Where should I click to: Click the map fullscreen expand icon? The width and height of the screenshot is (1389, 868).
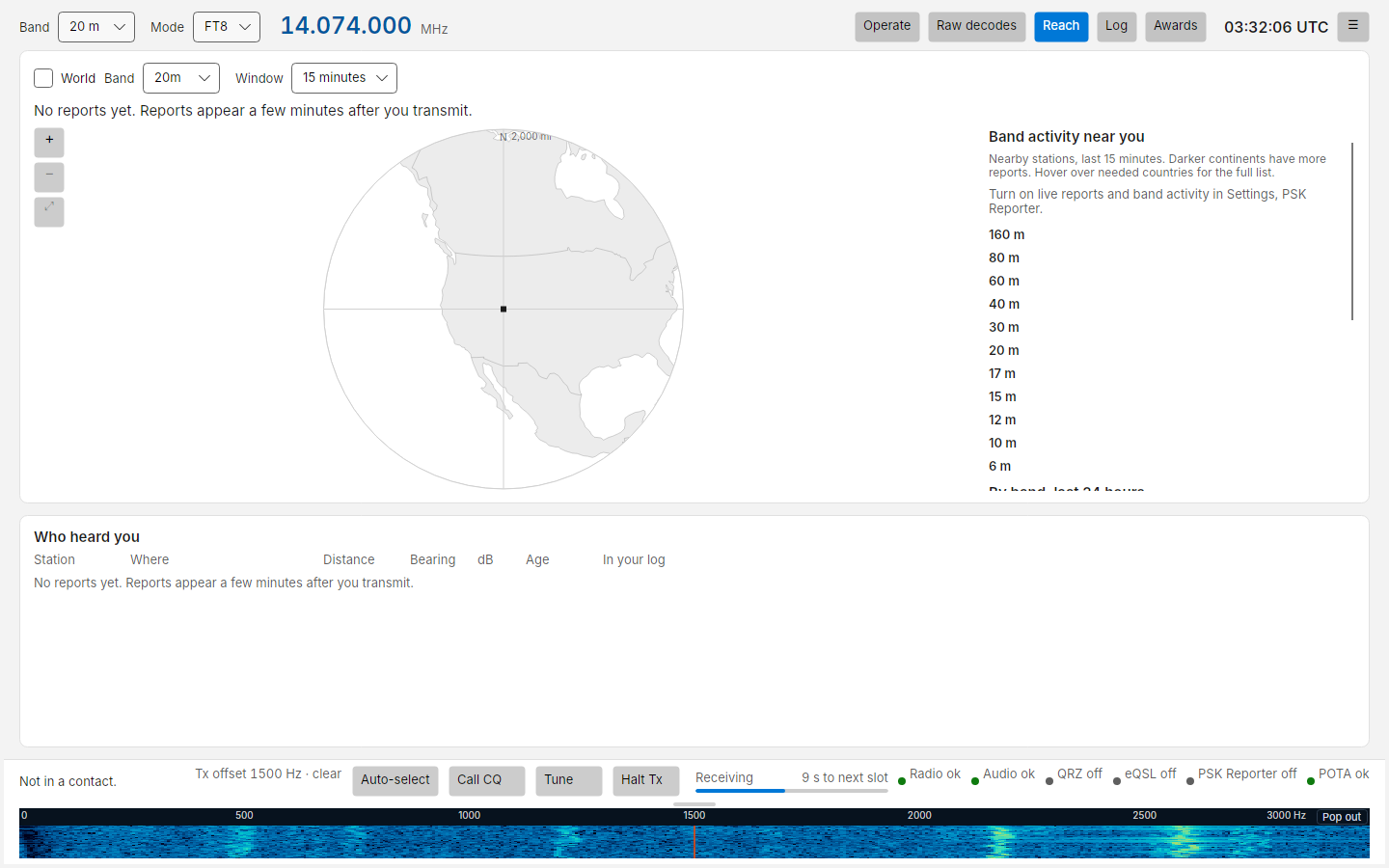49,212
